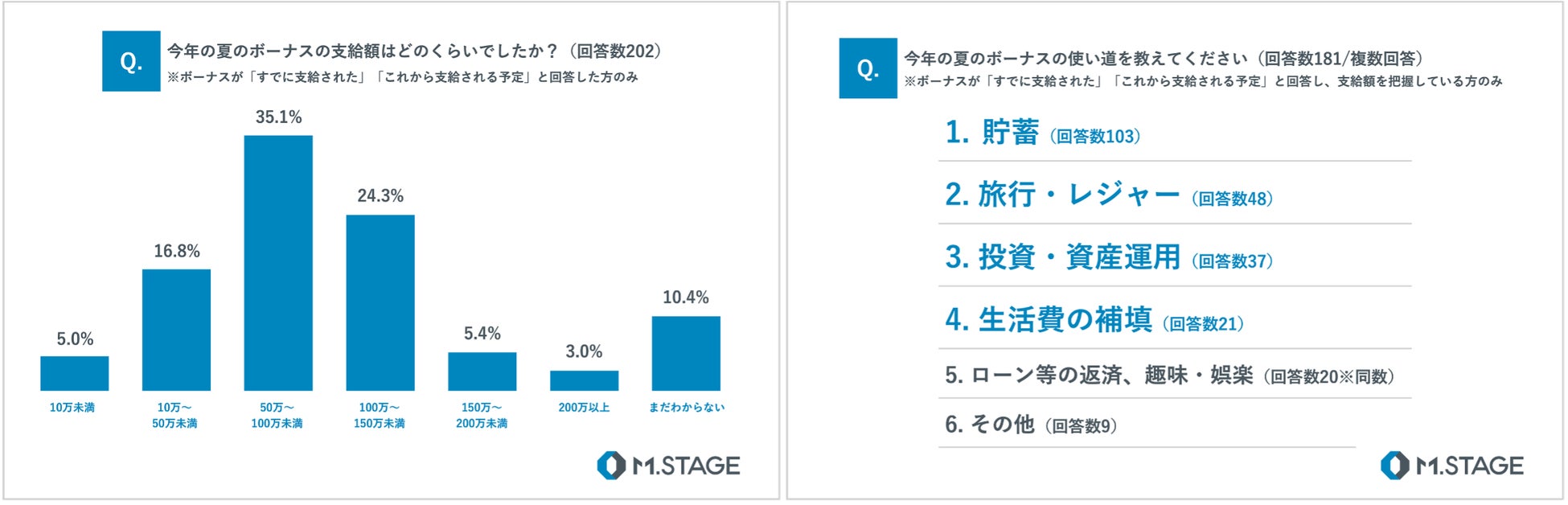
Task: Click the M.STAGE logo in the left chart
Action: (668, 466)
